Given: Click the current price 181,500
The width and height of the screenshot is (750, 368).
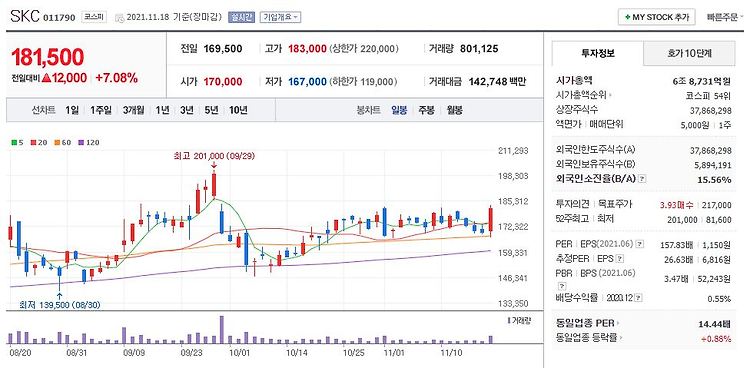Looking at the screenshot, I should [47, 57].
